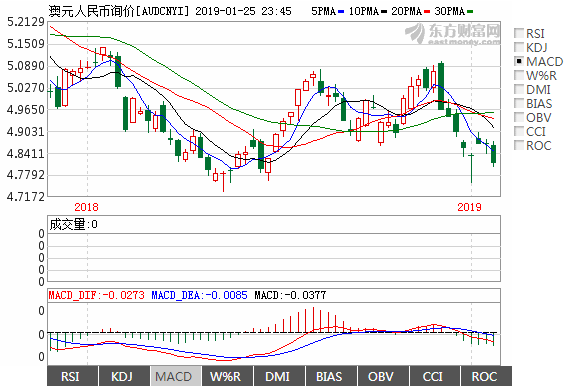Uncheck the MACD indicator checkbox
The height and width of the screenshot is (390, 571).
point(519,61)
